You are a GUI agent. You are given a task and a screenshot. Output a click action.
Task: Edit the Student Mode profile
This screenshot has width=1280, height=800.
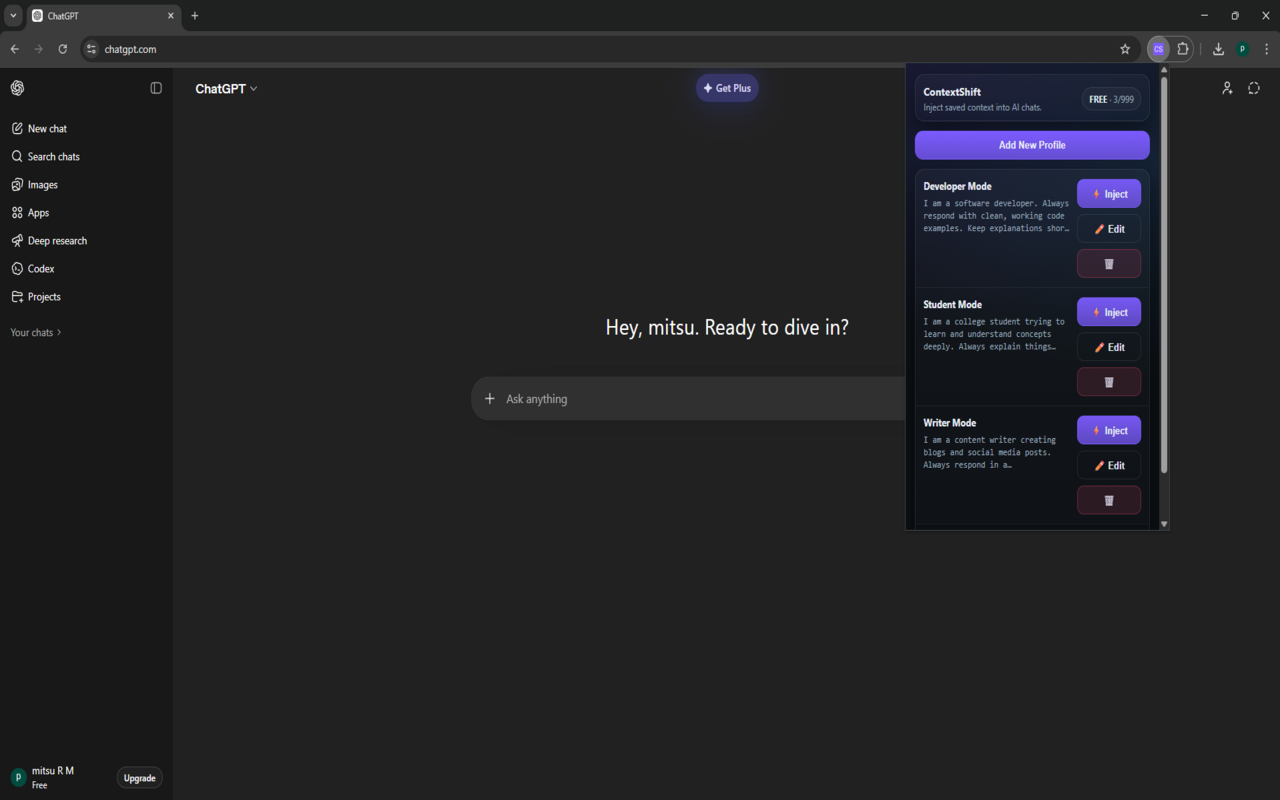click(x=1108, y=347)
